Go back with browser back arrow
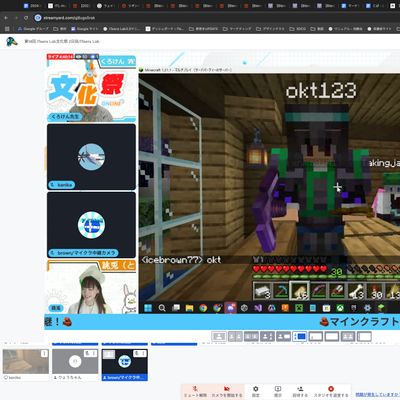Screen dimensions: 400x400 click(6, 18)
